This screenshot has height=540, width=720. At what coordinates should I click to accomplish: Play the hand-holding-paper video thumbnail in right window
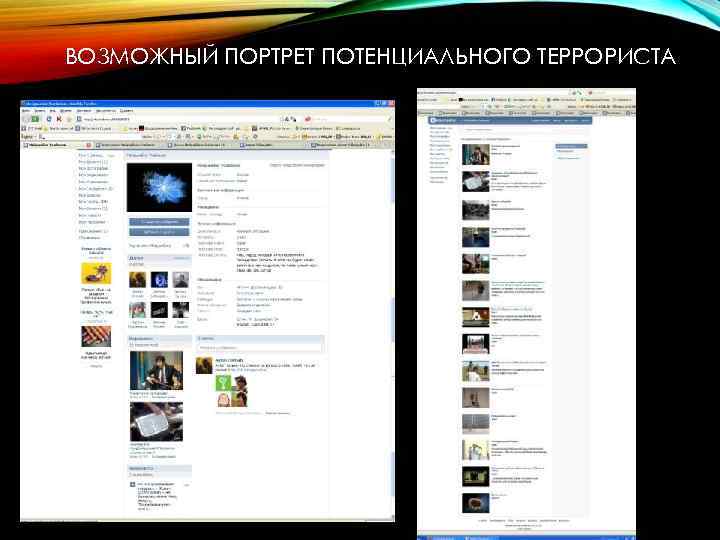[x=476, y=182]
